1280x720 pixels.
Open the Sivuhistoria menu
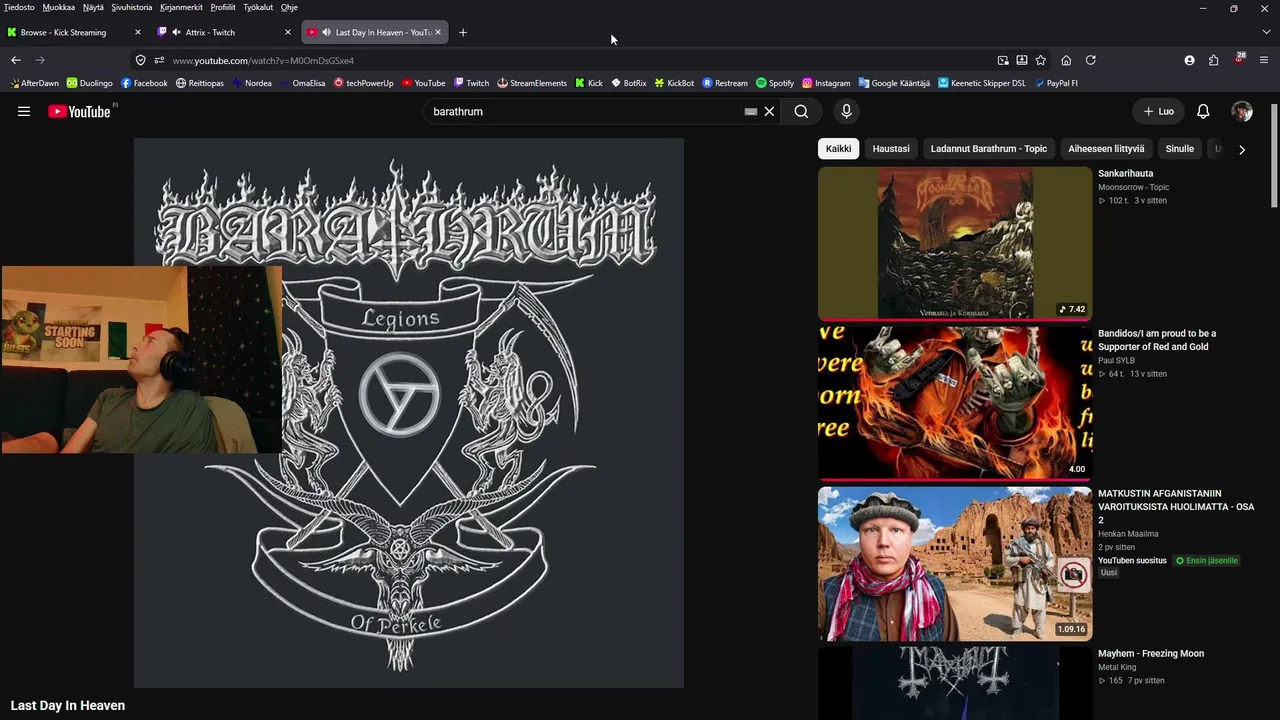pos(133,7)
